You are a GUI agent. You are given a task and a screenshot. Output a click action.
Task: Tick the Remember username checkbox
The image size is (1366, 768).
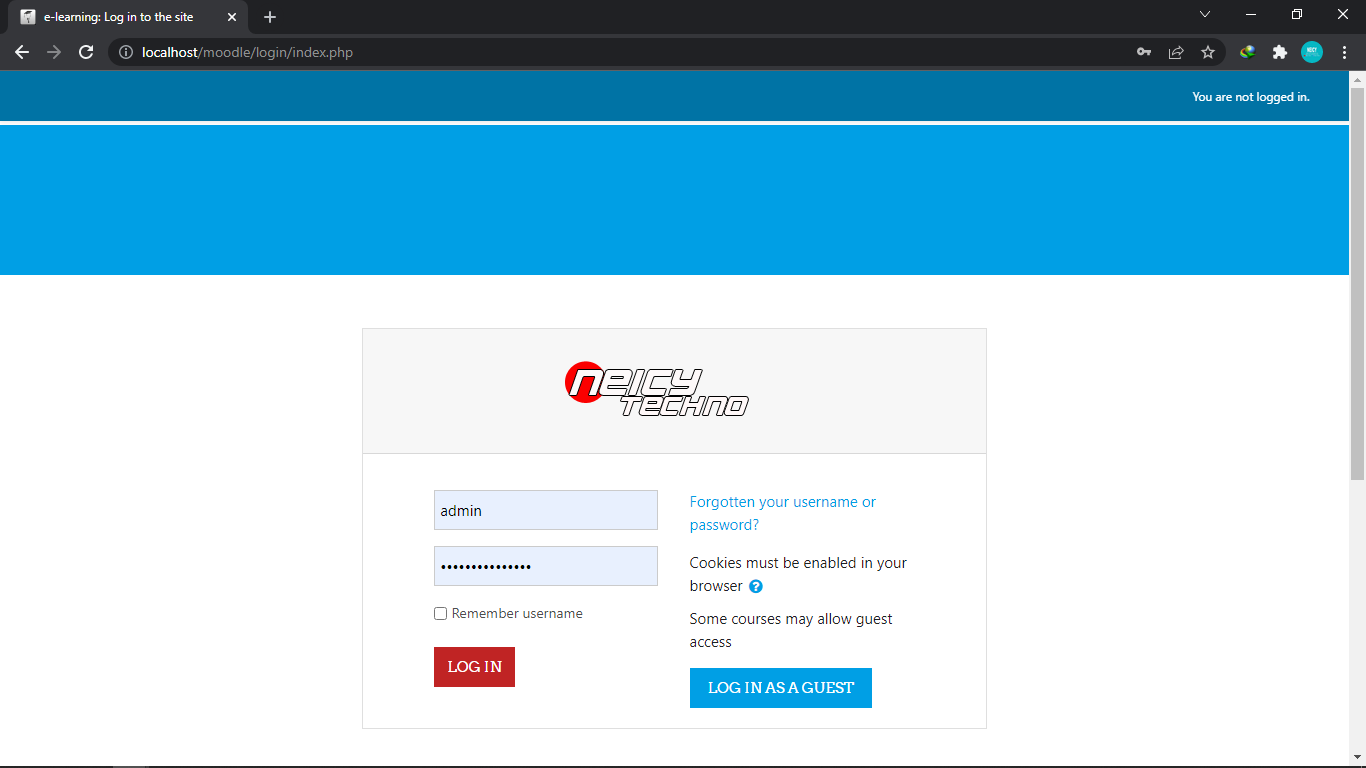[x=440, y=614]
